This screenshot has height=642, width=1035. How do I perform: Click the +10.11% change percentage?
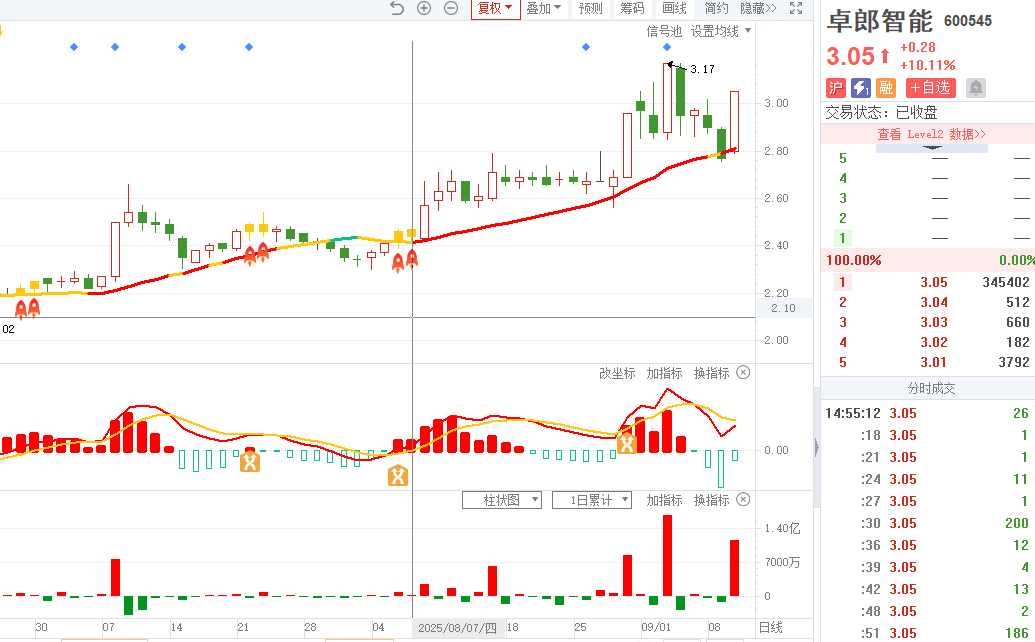tap(928, 65)
